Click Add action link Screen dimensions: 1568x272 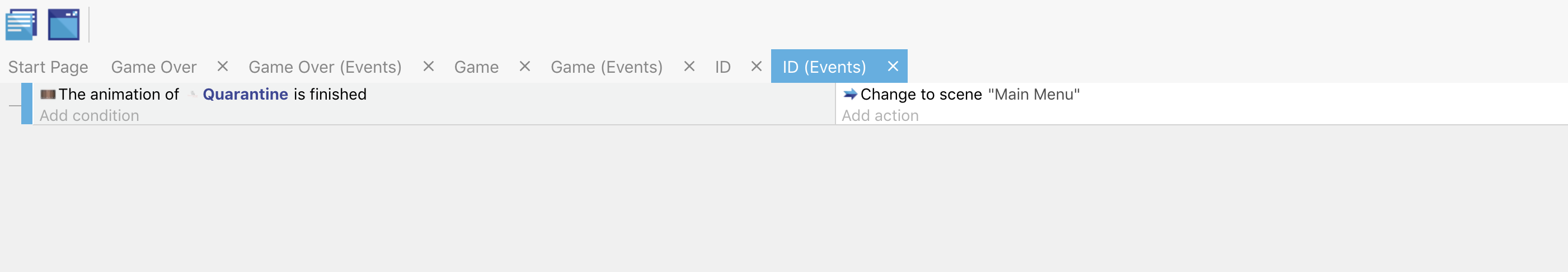click(880, 116)
